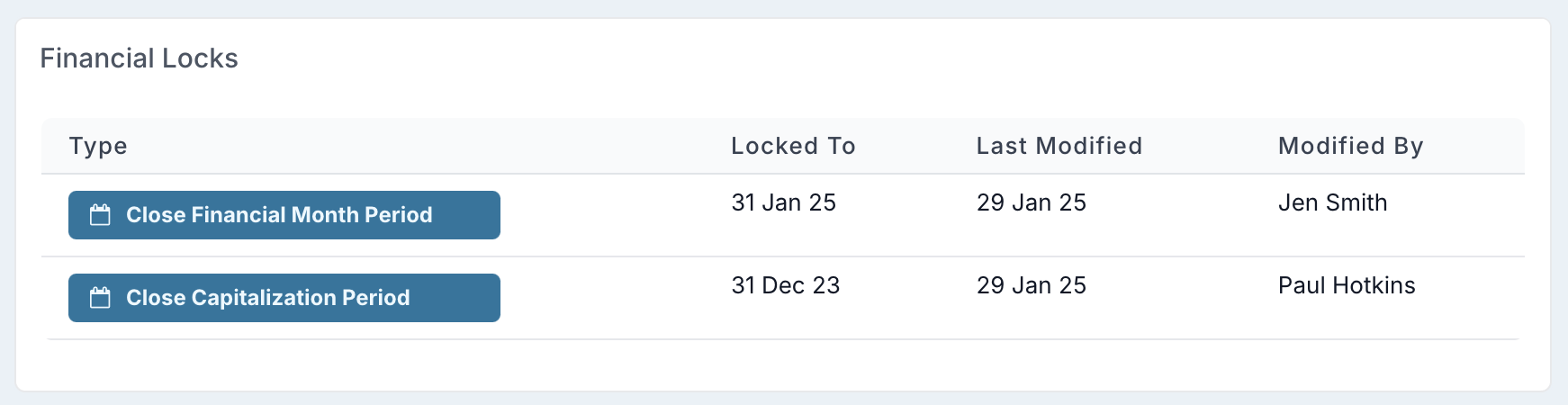Click the 31 Dec 23 locked-to date
This screenshot has width=1568, height=405.
click(786, 285)
